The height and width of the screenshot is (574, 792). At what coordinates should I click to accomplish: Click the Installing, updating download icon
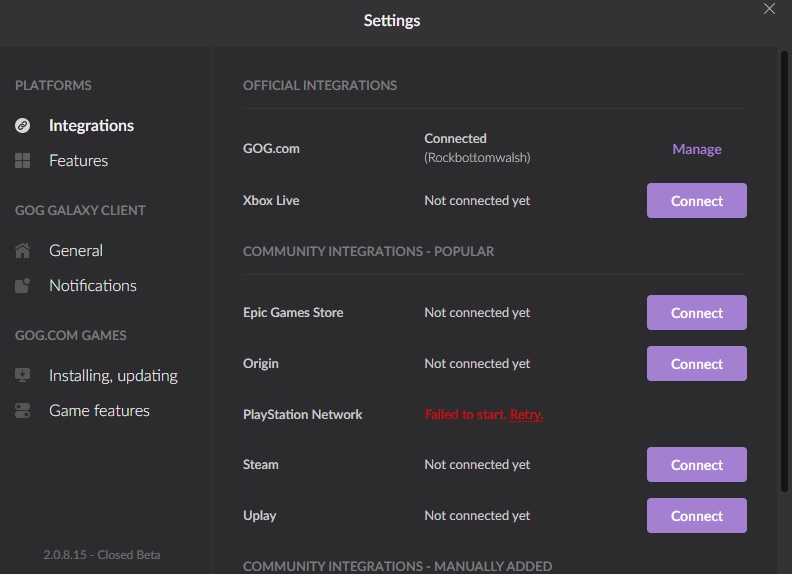click(22, 375)
